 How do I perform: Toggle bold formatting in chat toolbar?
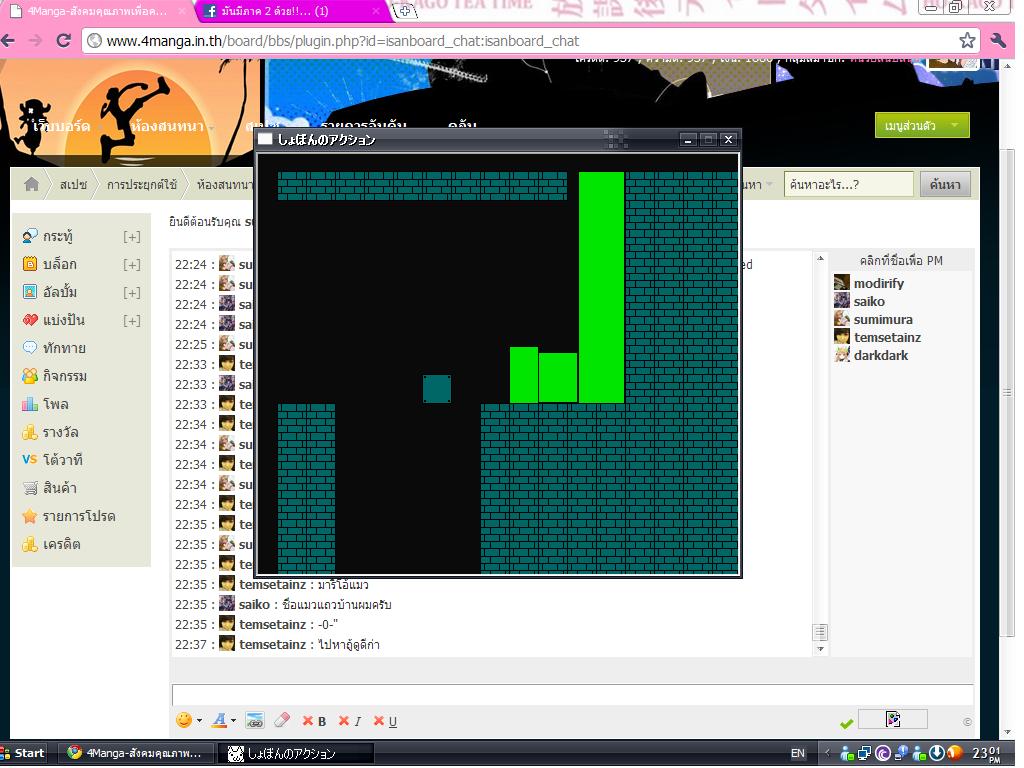[x=315, y=721]
